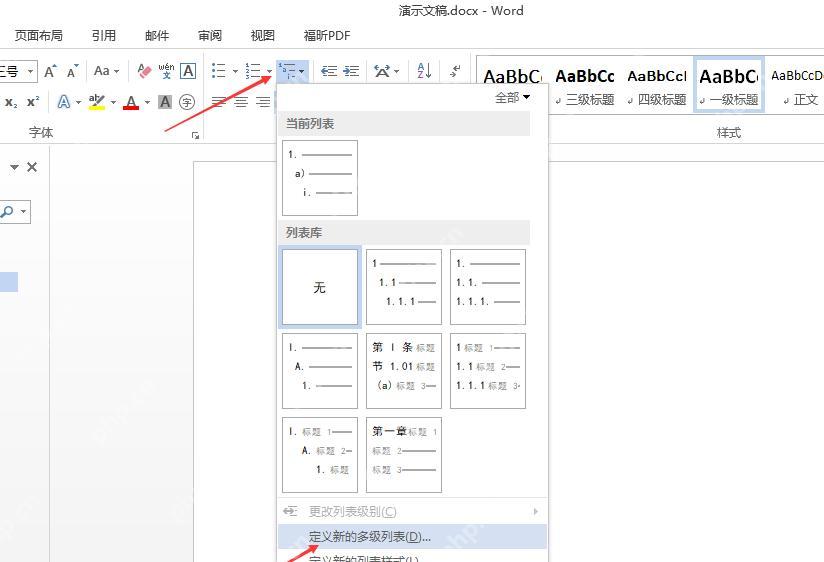Open Bullets dropdown arrow
This screenshot has height=562, width=824.
coord(235,71)
